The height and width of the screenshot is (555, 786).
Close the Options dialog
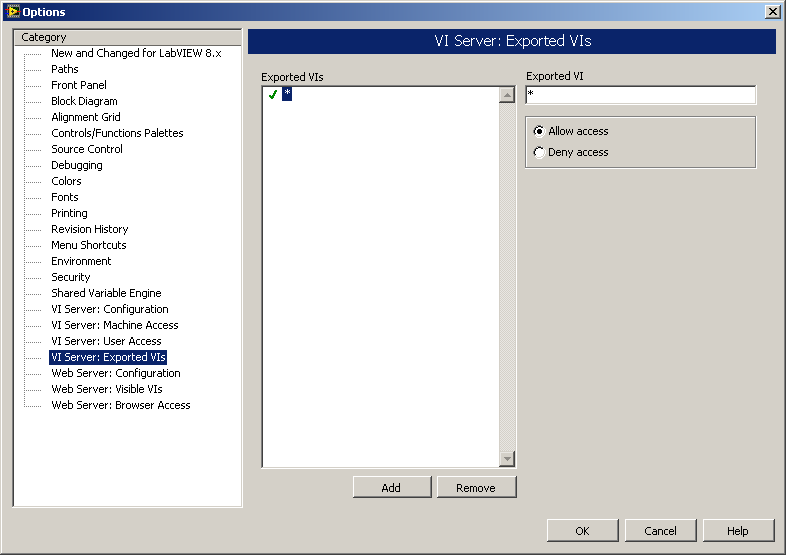point(772,12)
